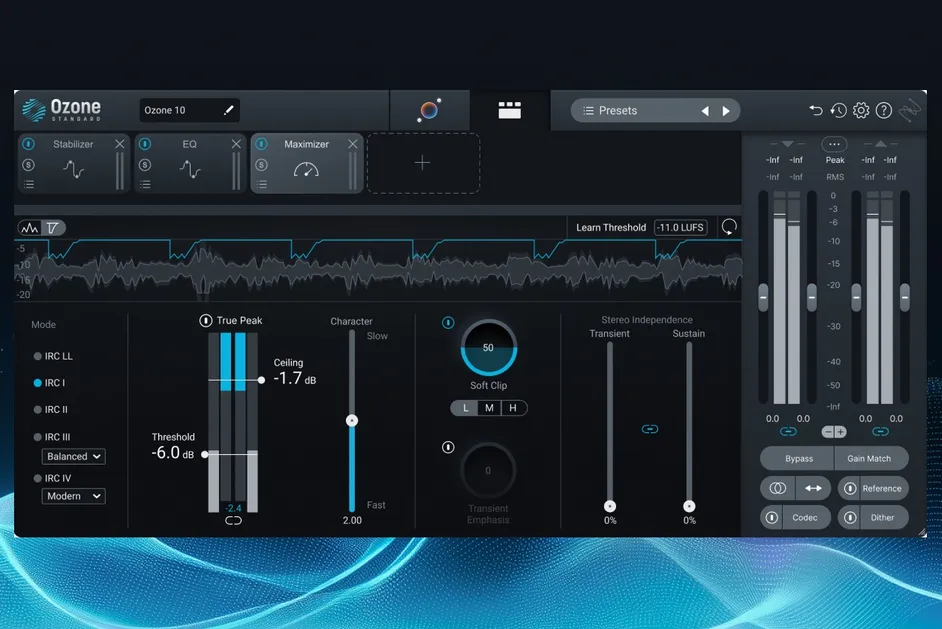
Task: Click the Bypass button
Action: [798, 458]
